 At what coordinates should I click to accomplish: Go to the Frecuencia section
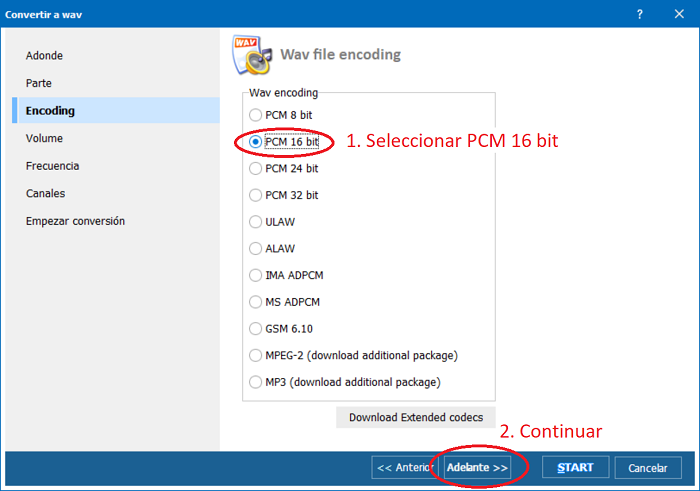[52, 166]
